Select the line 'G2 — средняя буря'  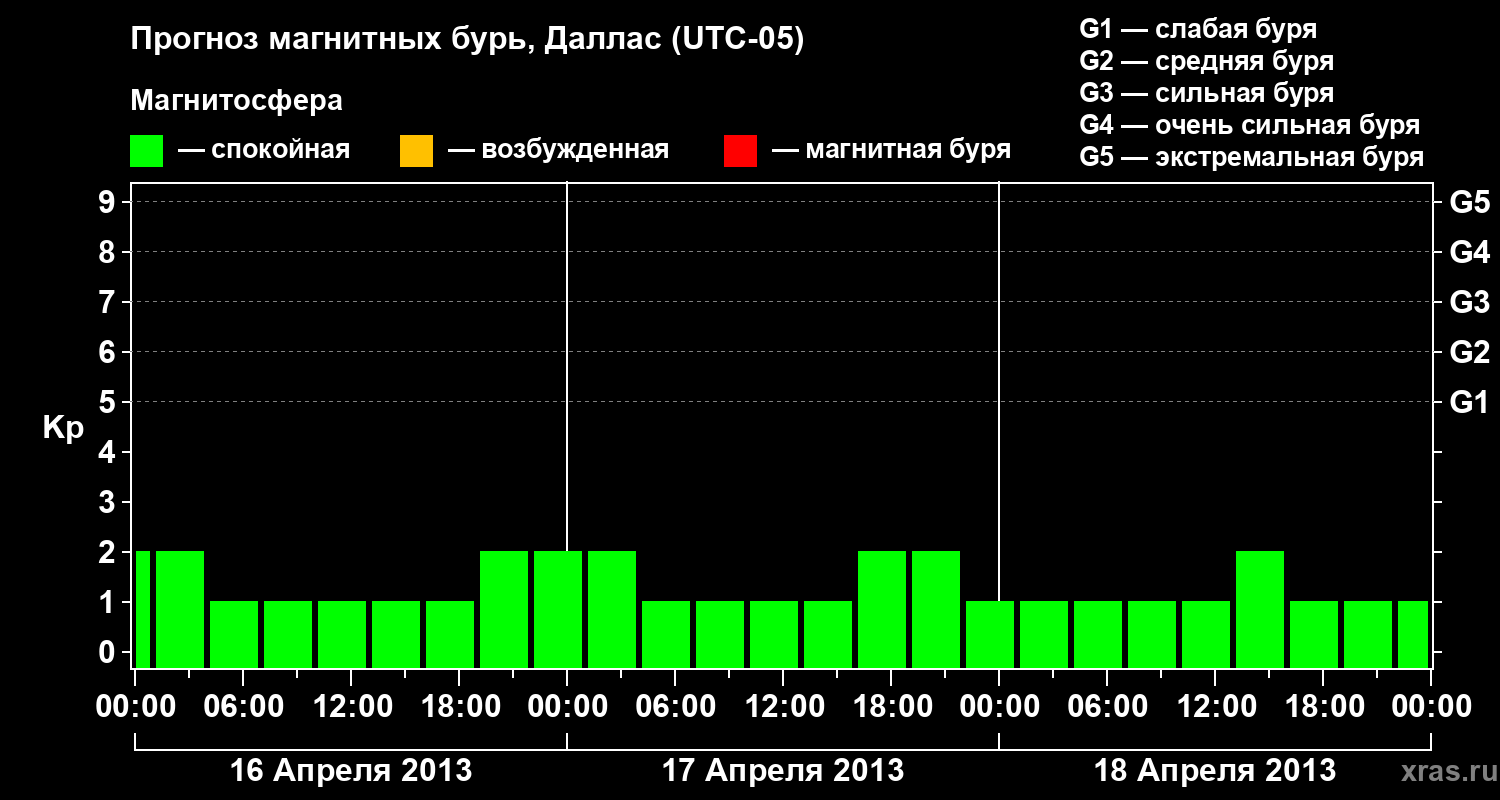pyautogui.click(x=1207, y=61)
